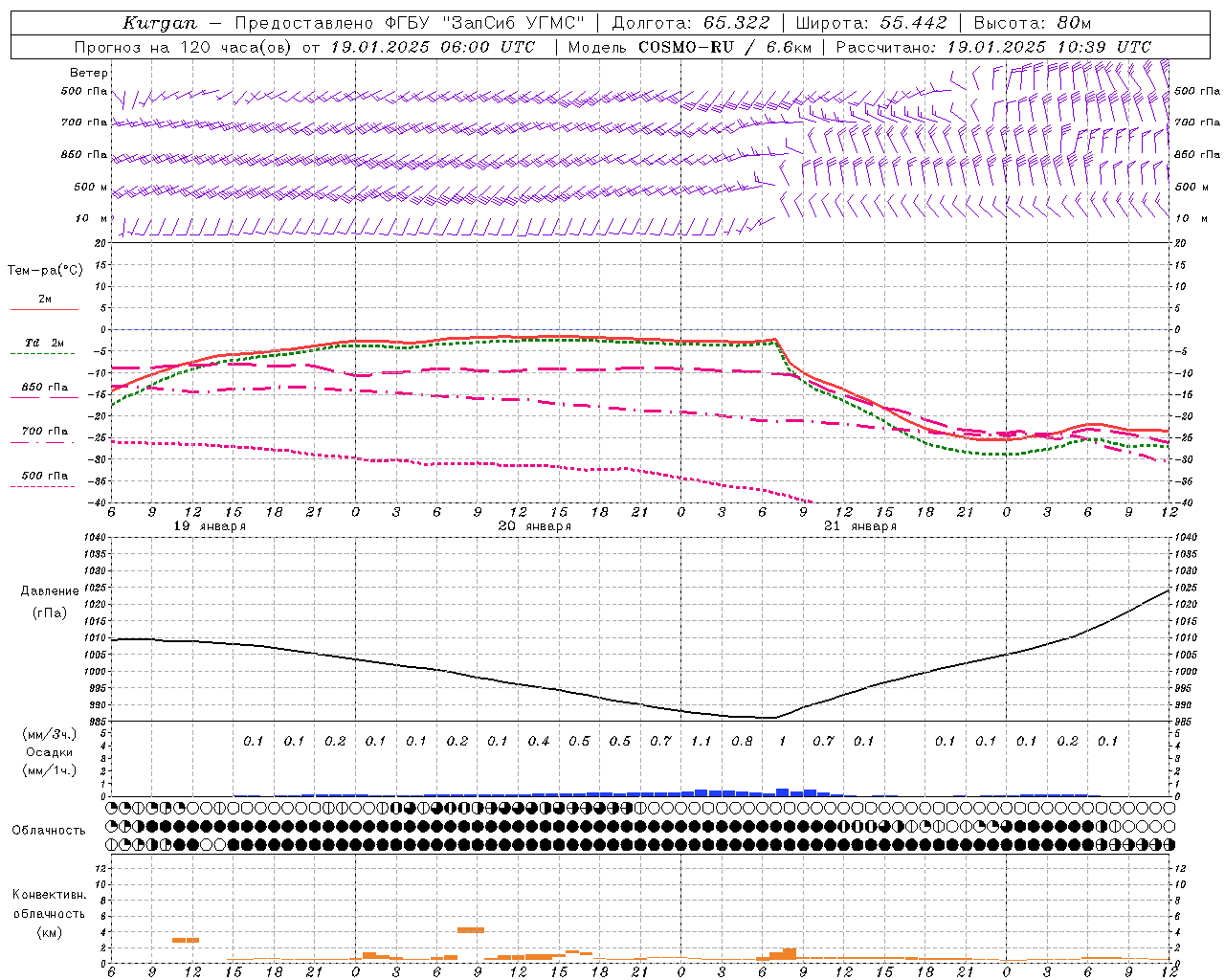Viewport: 1225px width, 980px height.
Task: Select the longitude value "Долгота: 65.322"
Action: point(690,23)
